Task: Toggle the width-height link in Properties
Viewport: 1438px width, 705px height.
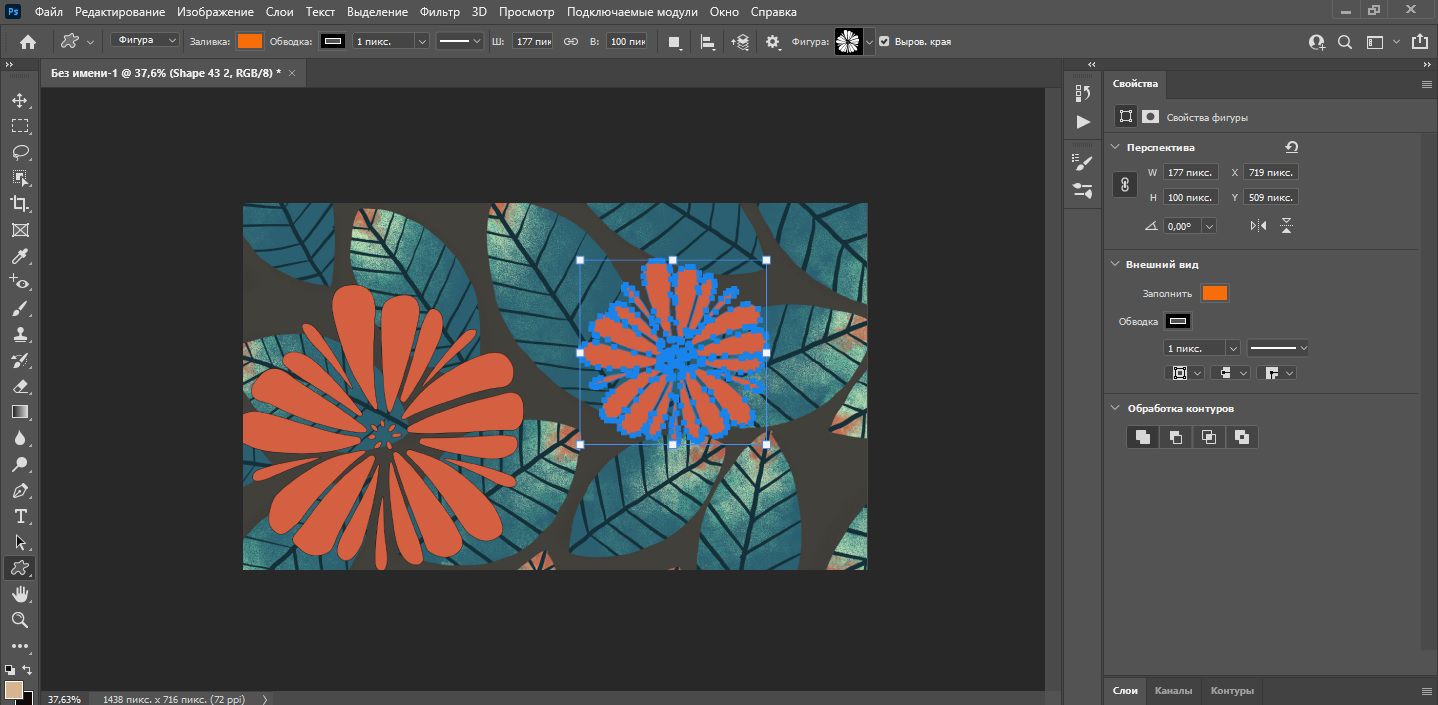Action: click(1125, 185)
